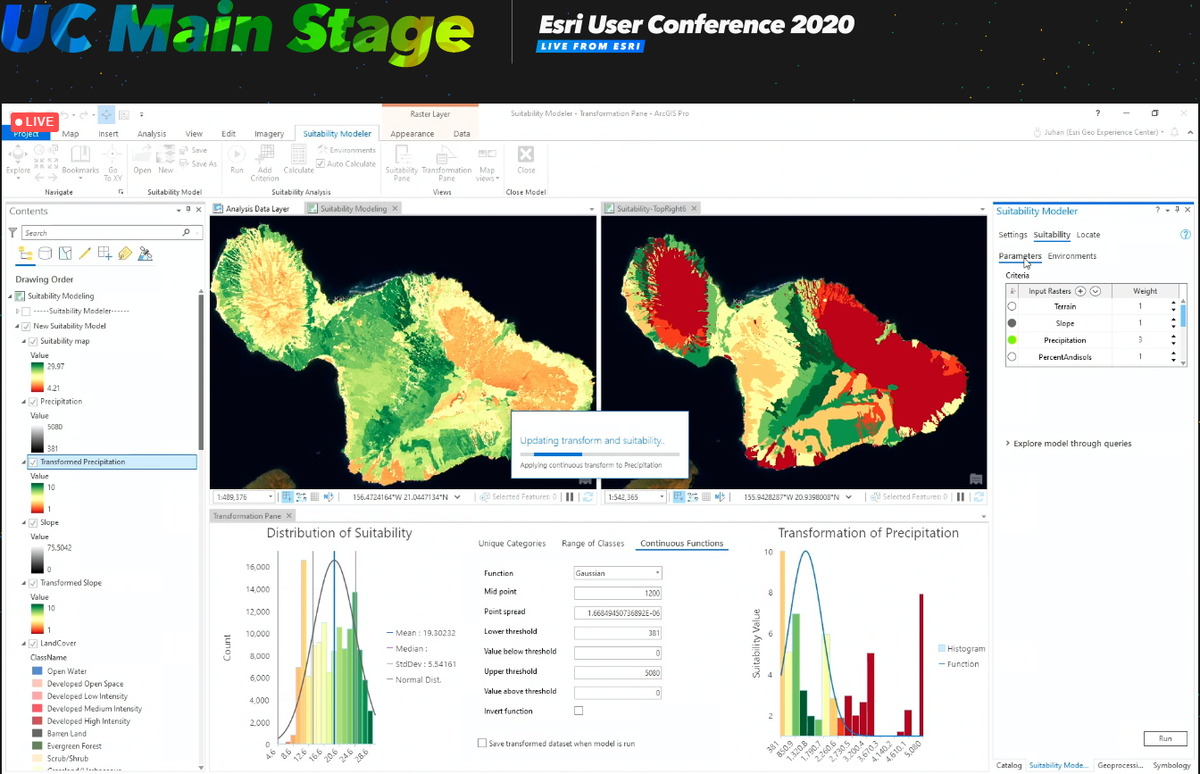Open the Locate tab in Suitability Modeler
1200x774 pixels.
click(1088, 235)
